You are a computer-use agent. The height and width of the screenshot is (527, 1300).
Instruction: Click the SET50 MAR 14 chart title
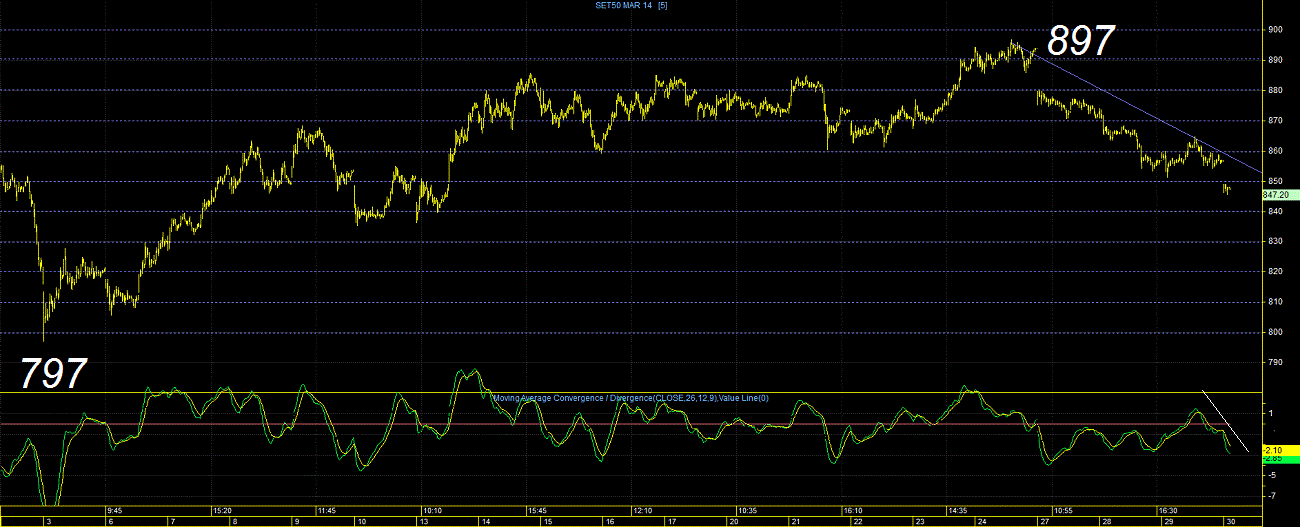(x=632, y=5)
